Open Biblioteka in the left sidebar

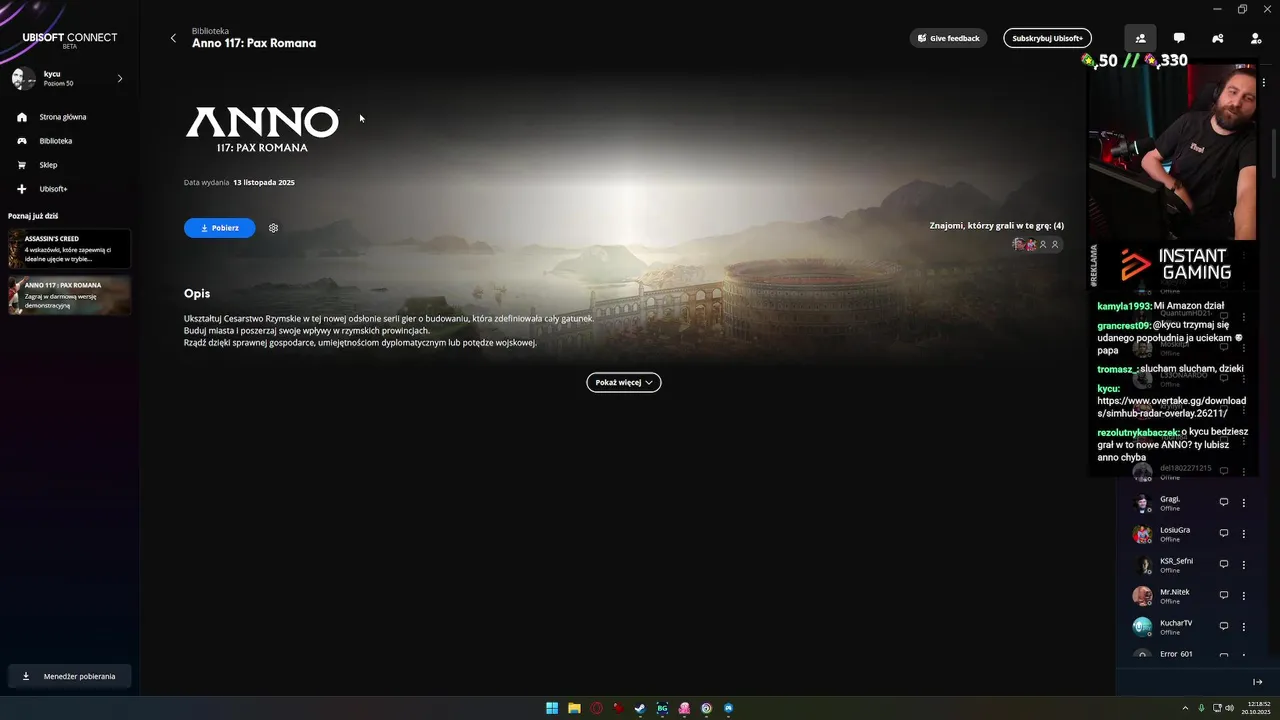coord(55,141)
